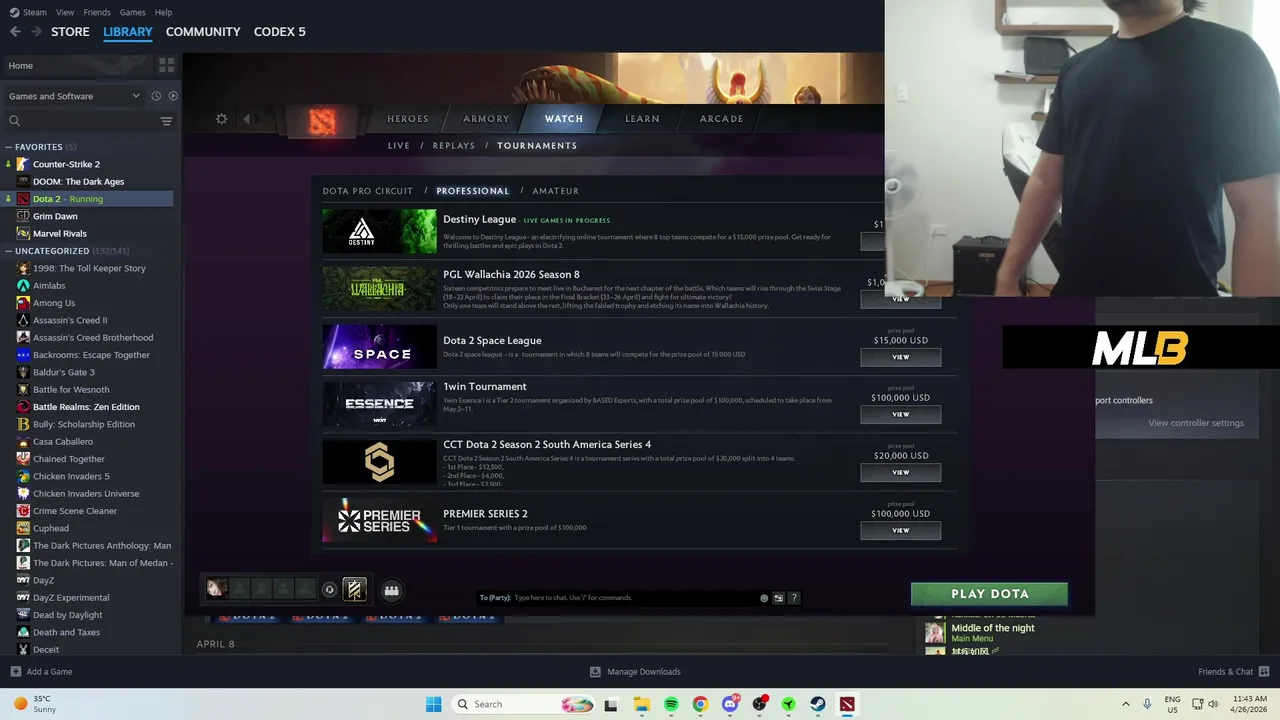The height and width of the screenshot is (720, 1280).
Task: Open File Explorer from taskbar
Action: pyautogui.click(x=641, y=704)
